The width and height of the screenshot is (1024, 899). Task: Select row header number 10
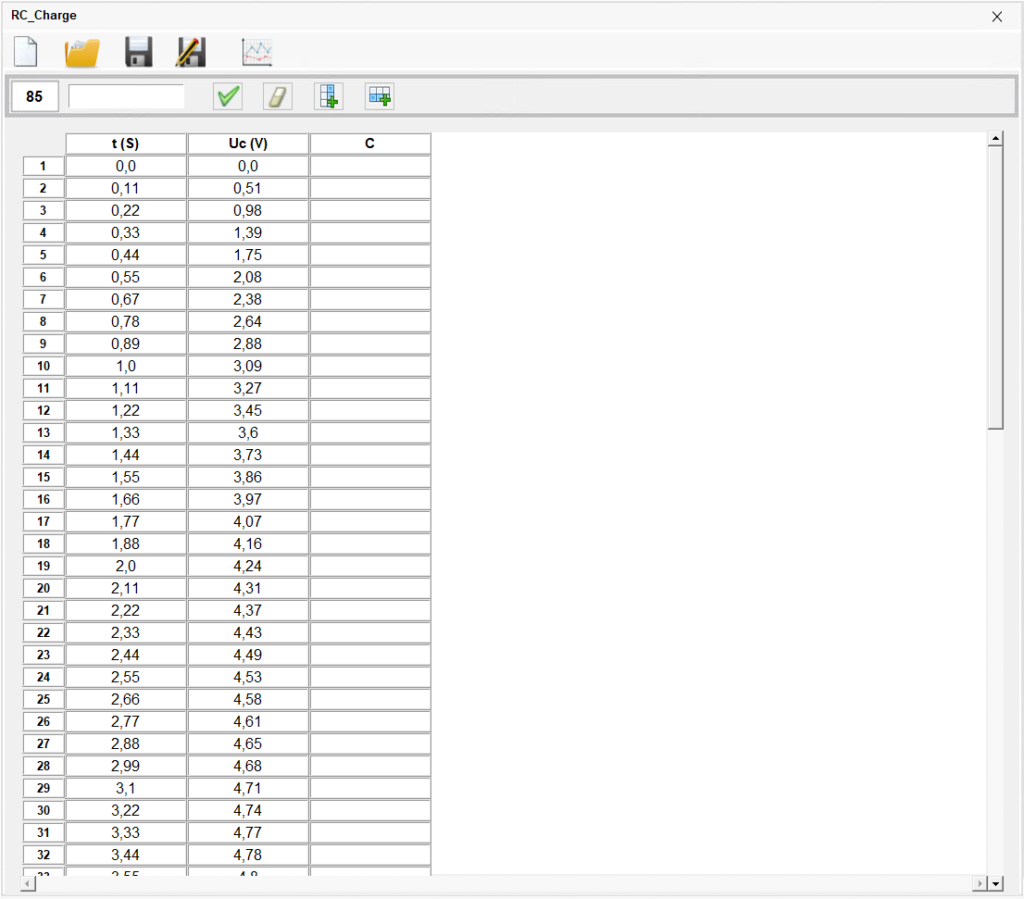pyautogui.click(x=43, y=366)
